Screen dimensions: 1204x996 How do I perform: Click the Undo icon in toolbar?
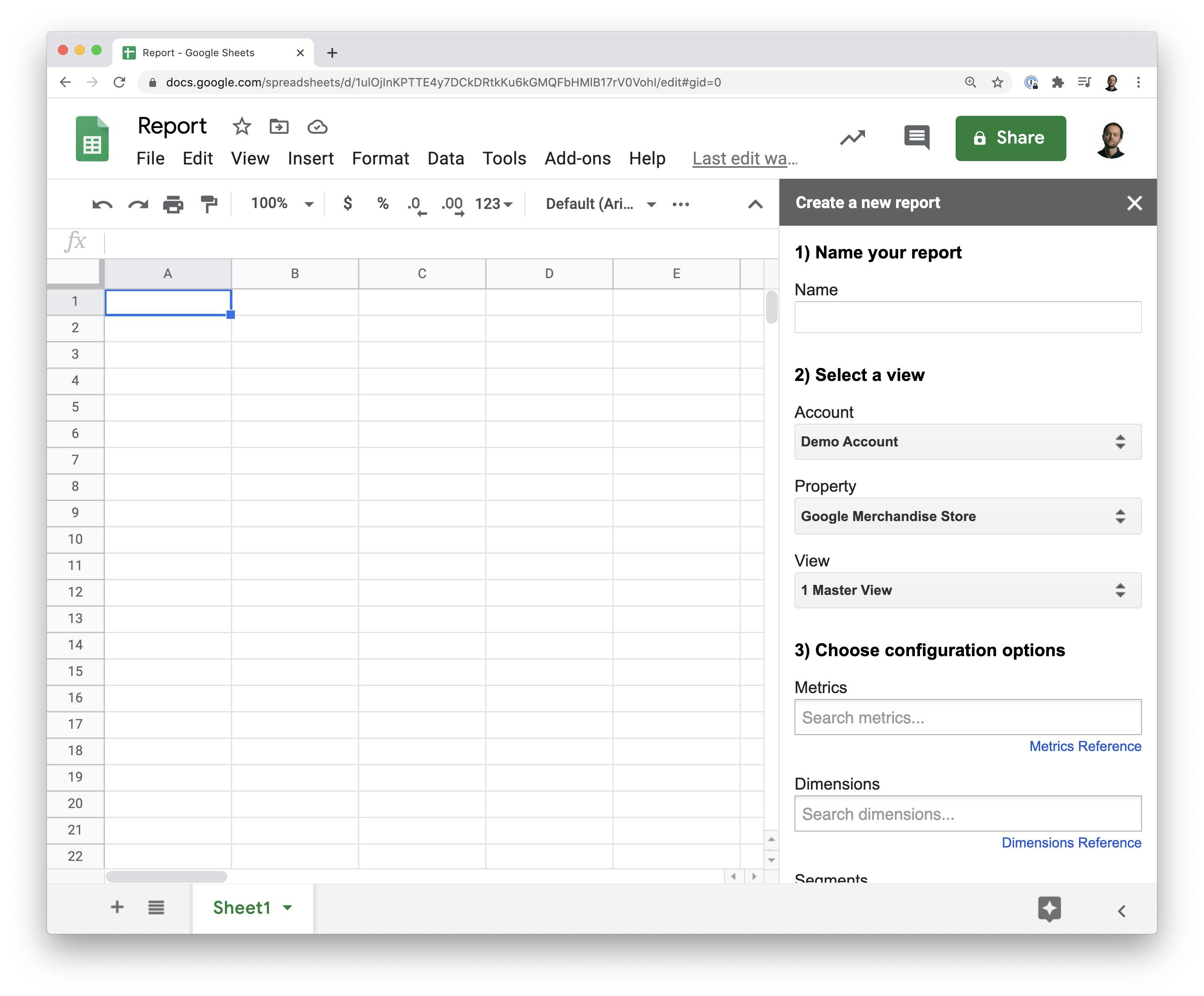[102, 205]
